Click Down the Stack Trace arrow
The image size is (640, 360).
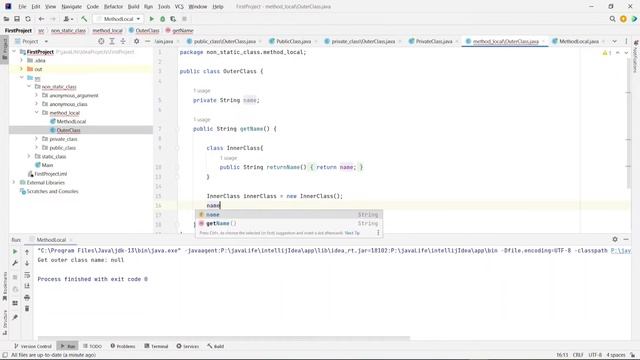(x=27, y=263)
